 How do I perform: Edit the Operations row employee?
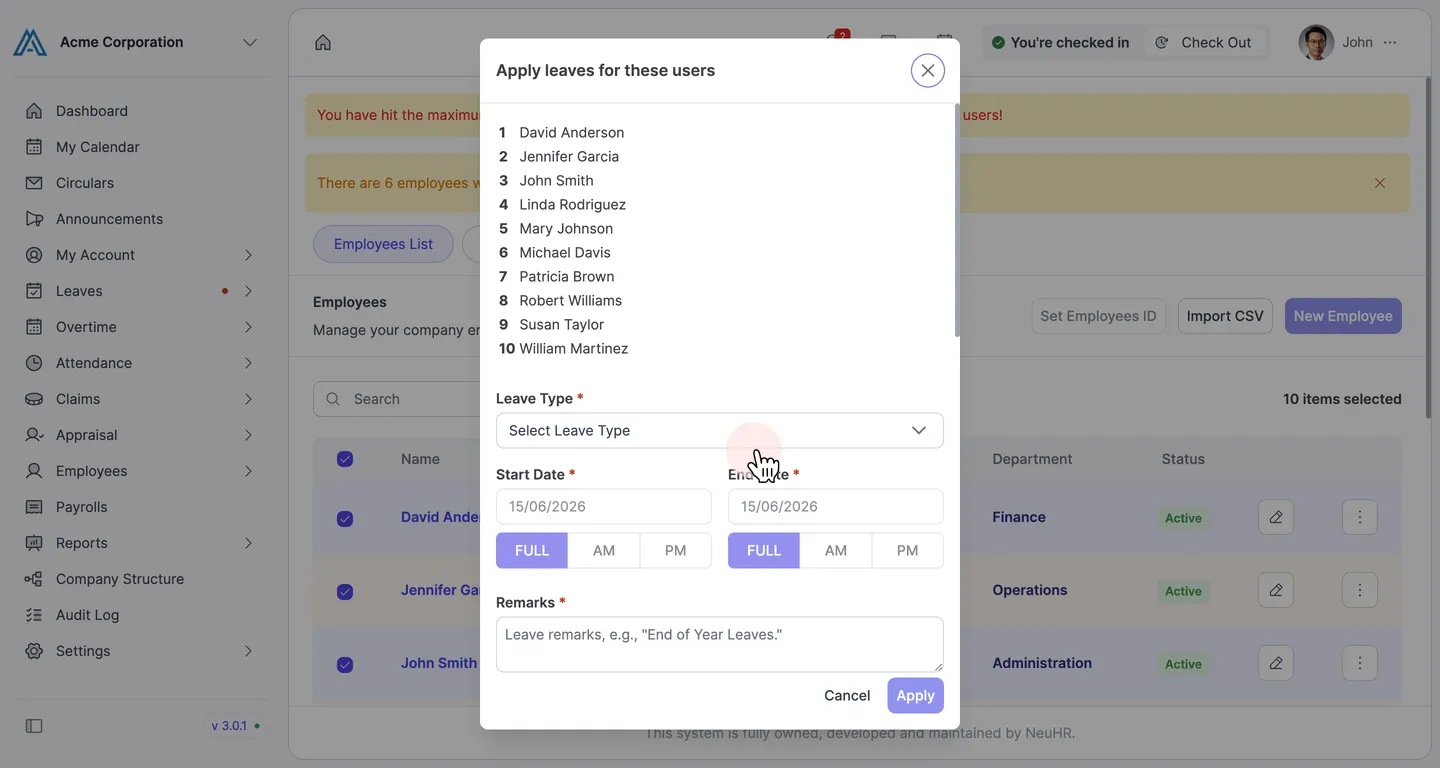point(1276,590)
